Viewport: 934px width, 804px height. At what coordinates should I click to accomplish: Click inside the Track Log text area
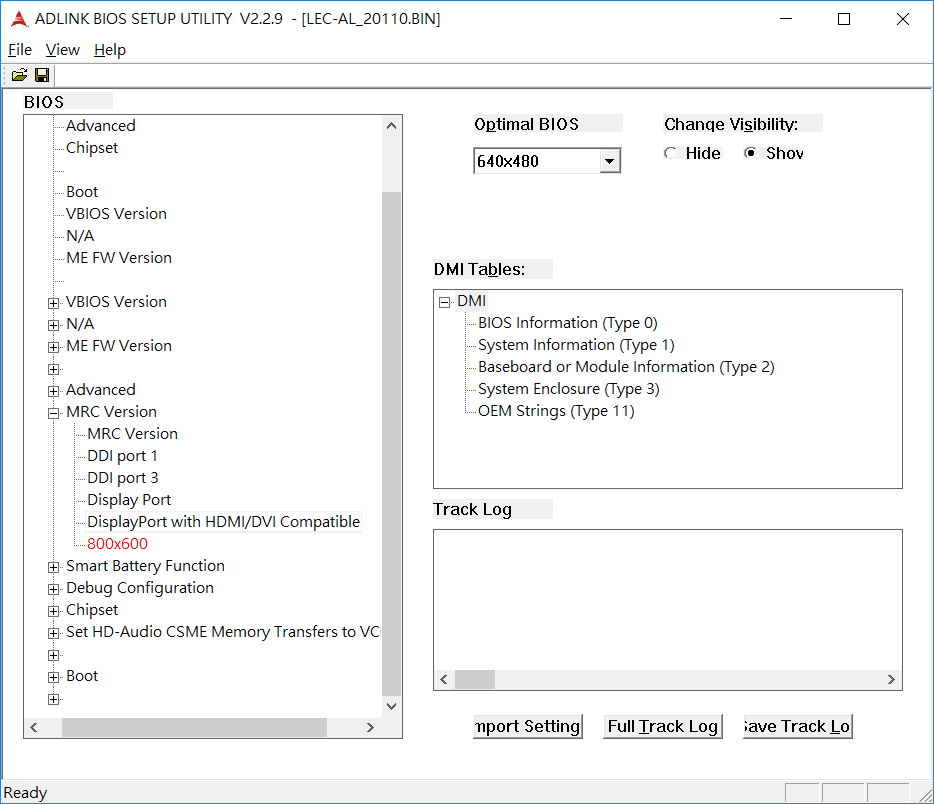[668, 600]
